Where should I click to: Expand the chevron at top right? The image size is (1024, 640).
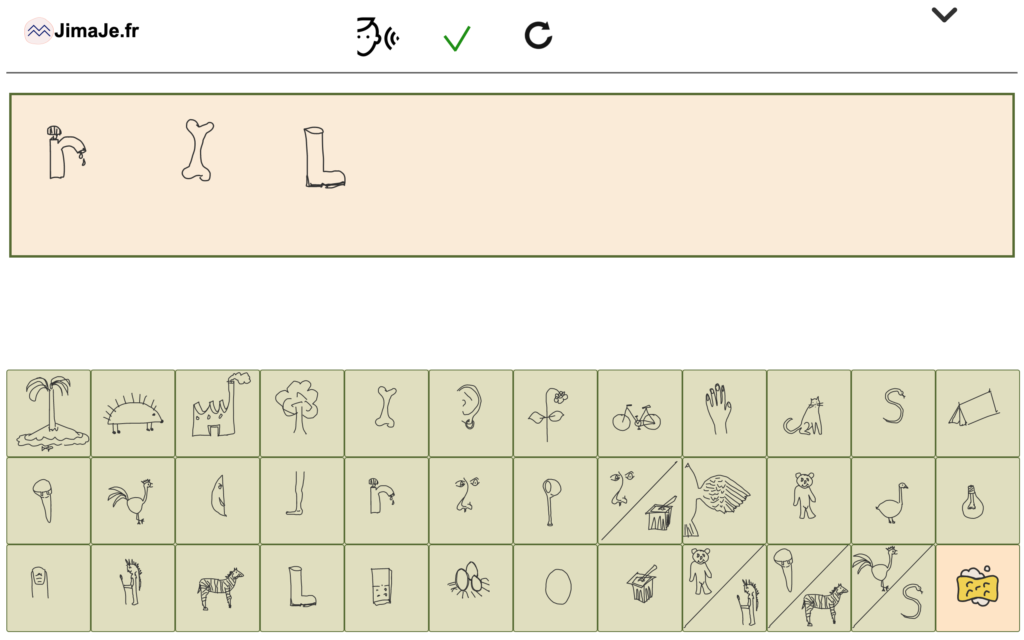(944, 15)
